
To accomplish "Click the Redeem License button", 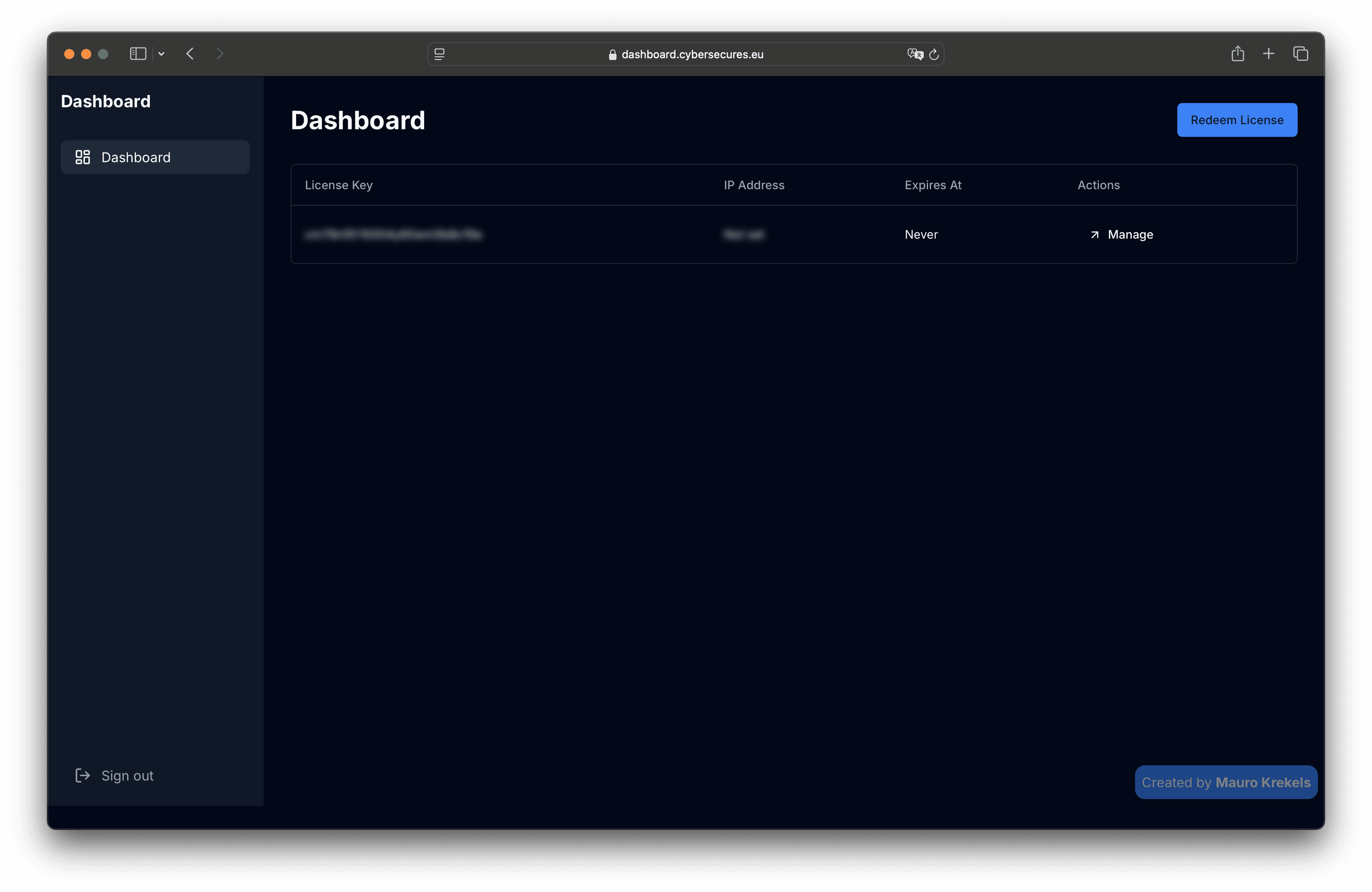I will pos(1237,120).
